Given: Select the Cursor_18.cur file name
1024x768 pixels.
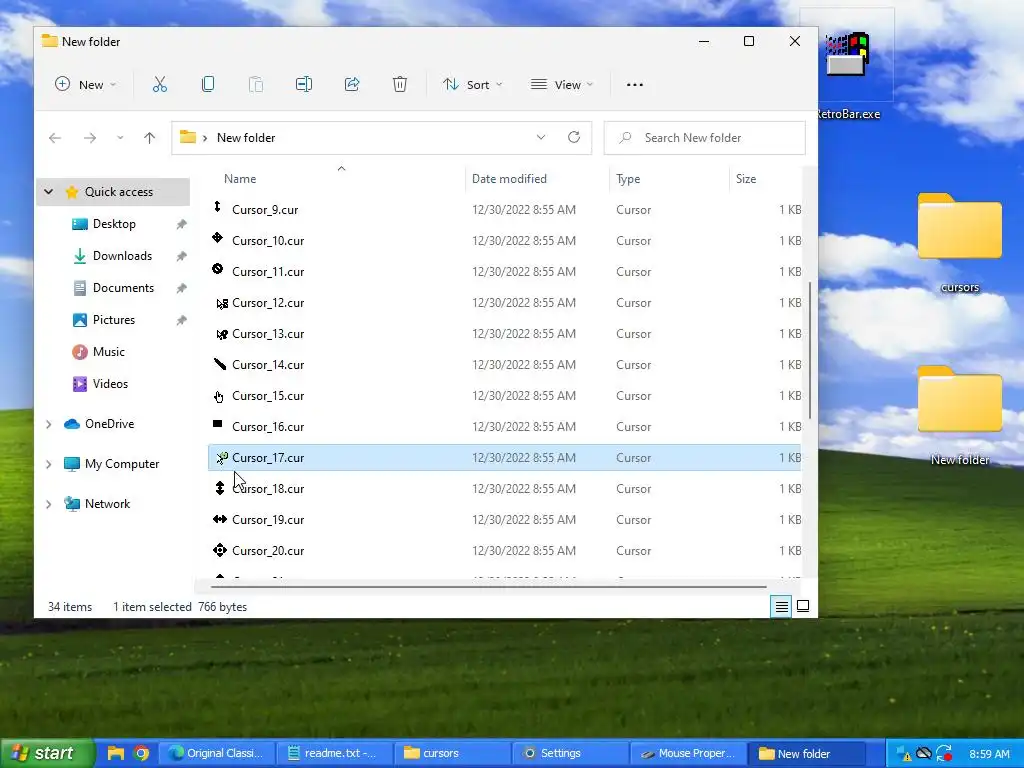Looking at the screenshot, I should pyautogui.click(x=268, y=488).
